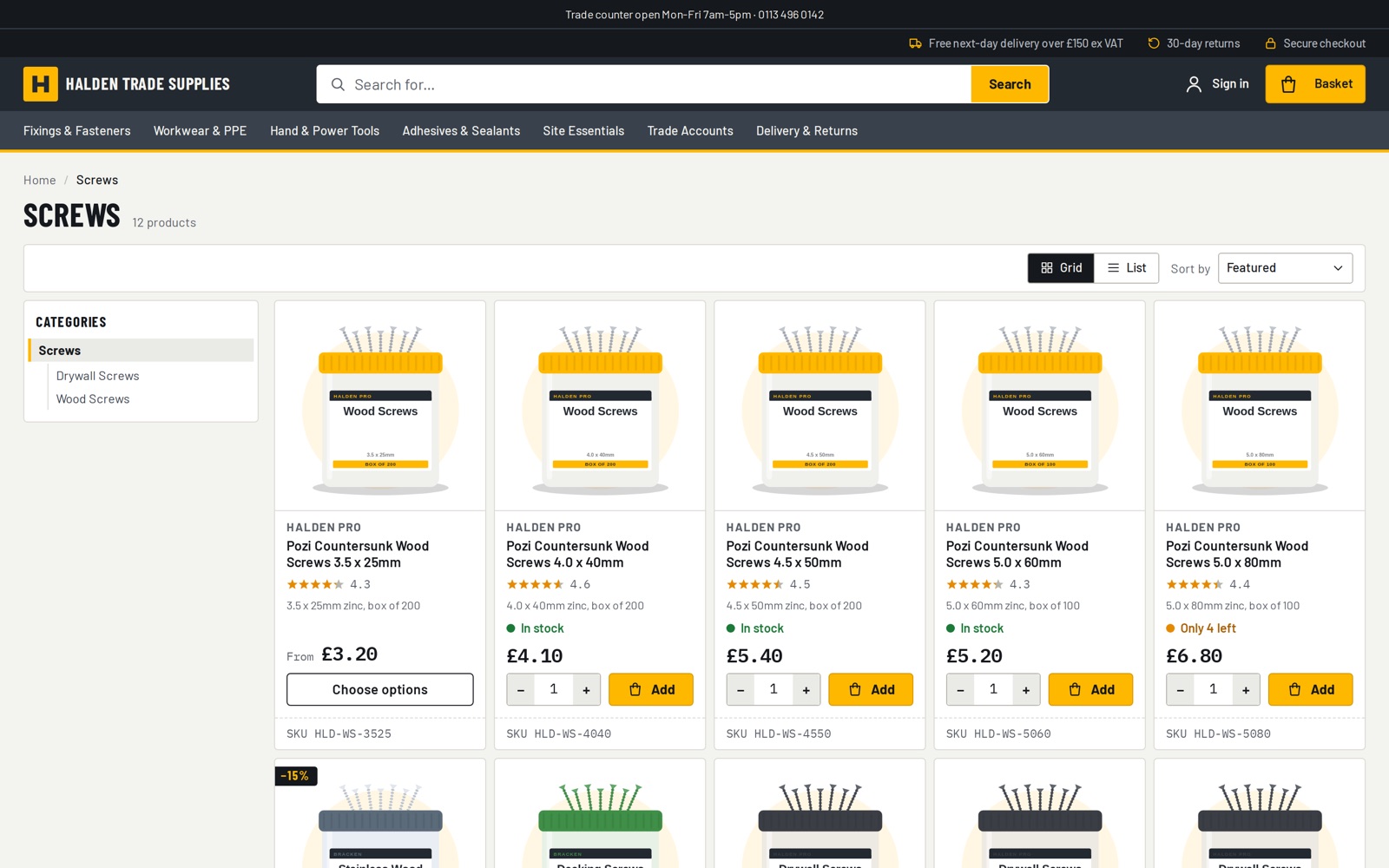Select Wood Screws subcategory

[93, 399]
